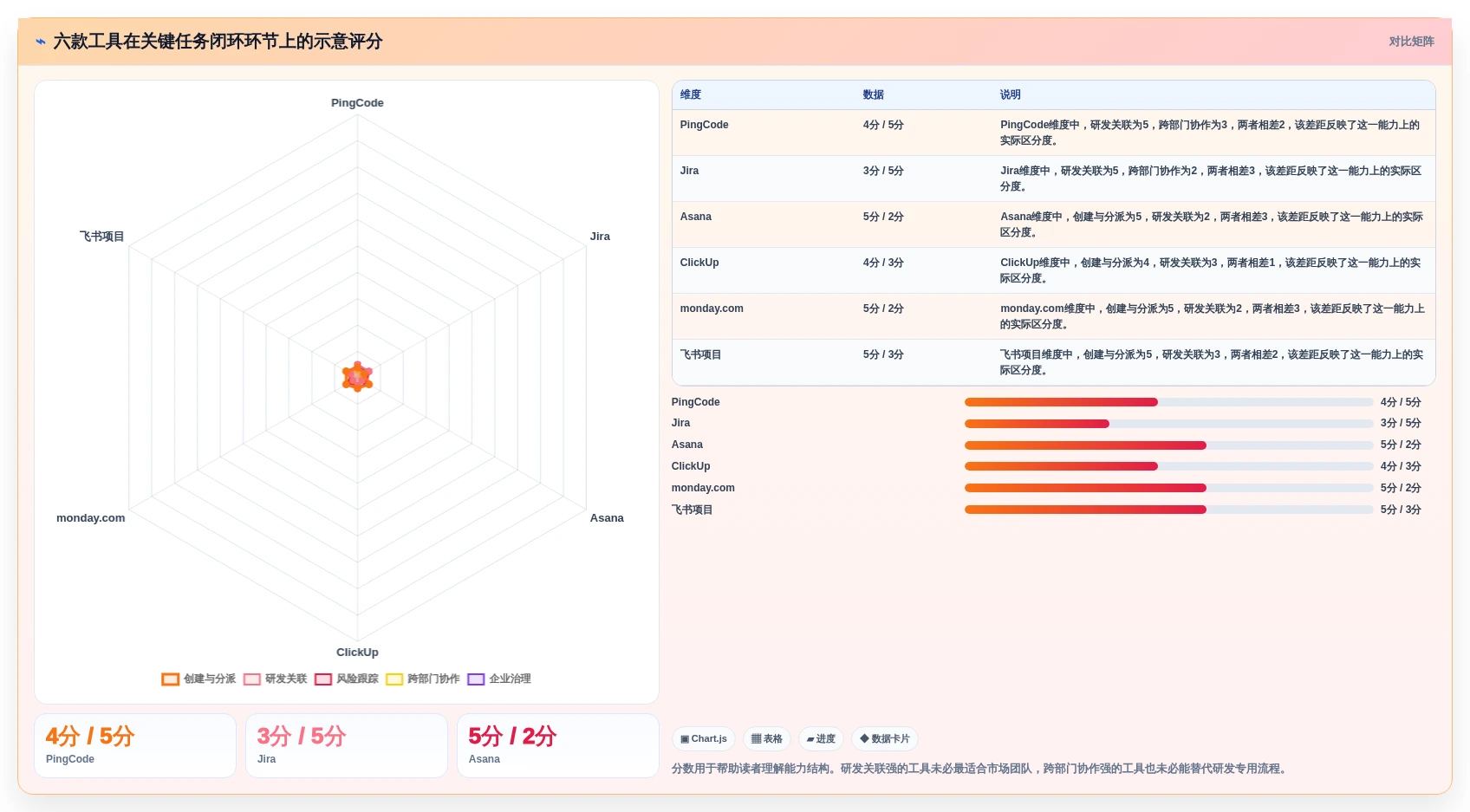
Task: Click the 飞书项目 radar axis label
Action: click(102, 237)
